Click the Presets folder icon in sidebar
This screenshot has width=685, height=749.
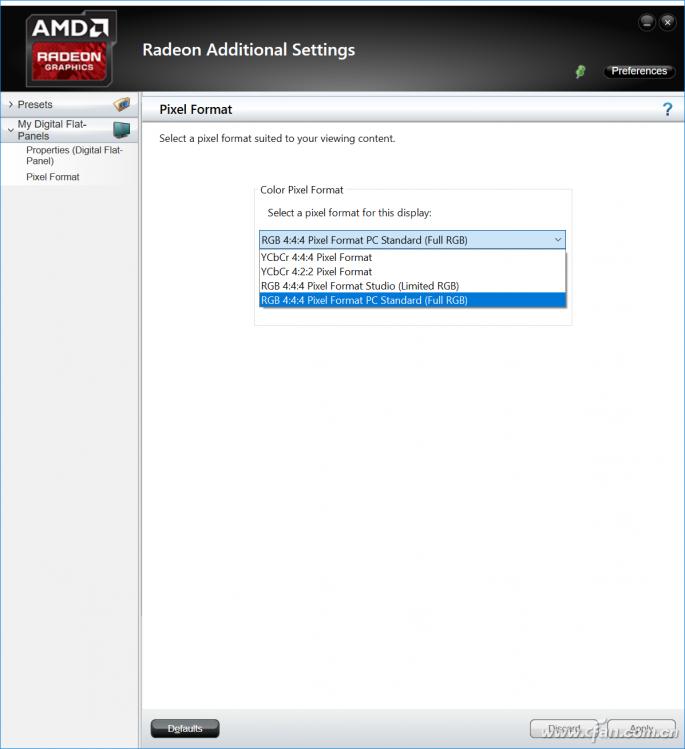click(121, 104)
